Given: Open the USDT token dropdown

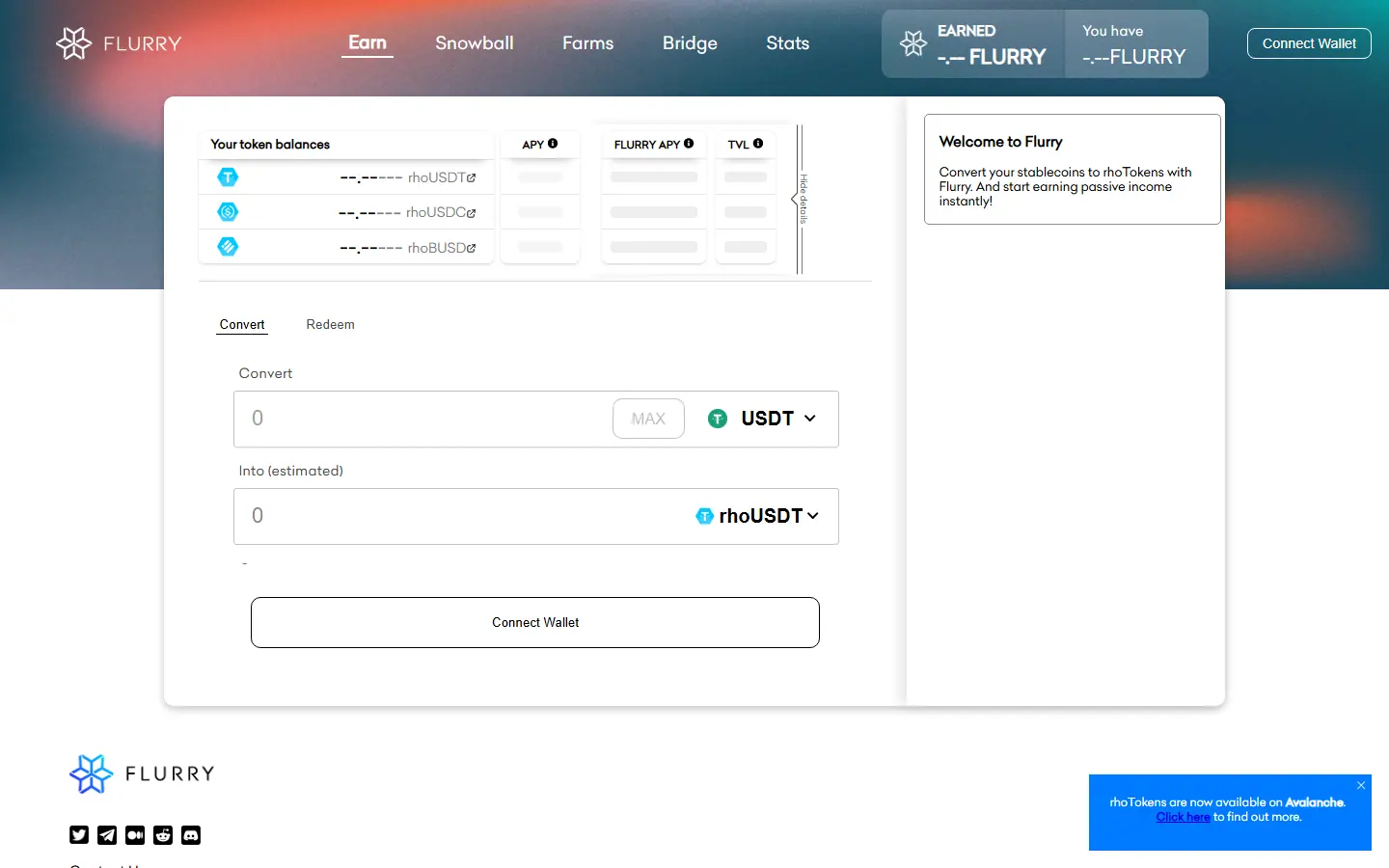Looking at the screenshot, I should click(x=762, y=419).
